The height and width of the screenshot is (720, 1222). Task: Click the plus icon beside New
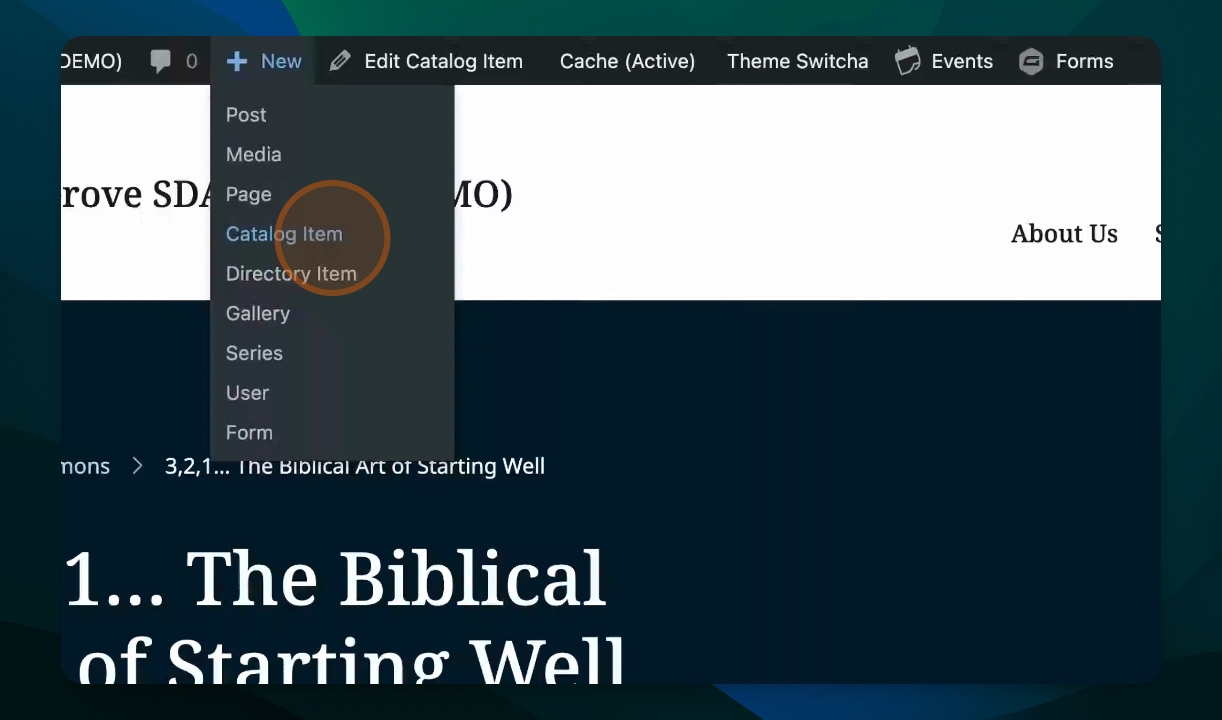(x=236, y=61)
